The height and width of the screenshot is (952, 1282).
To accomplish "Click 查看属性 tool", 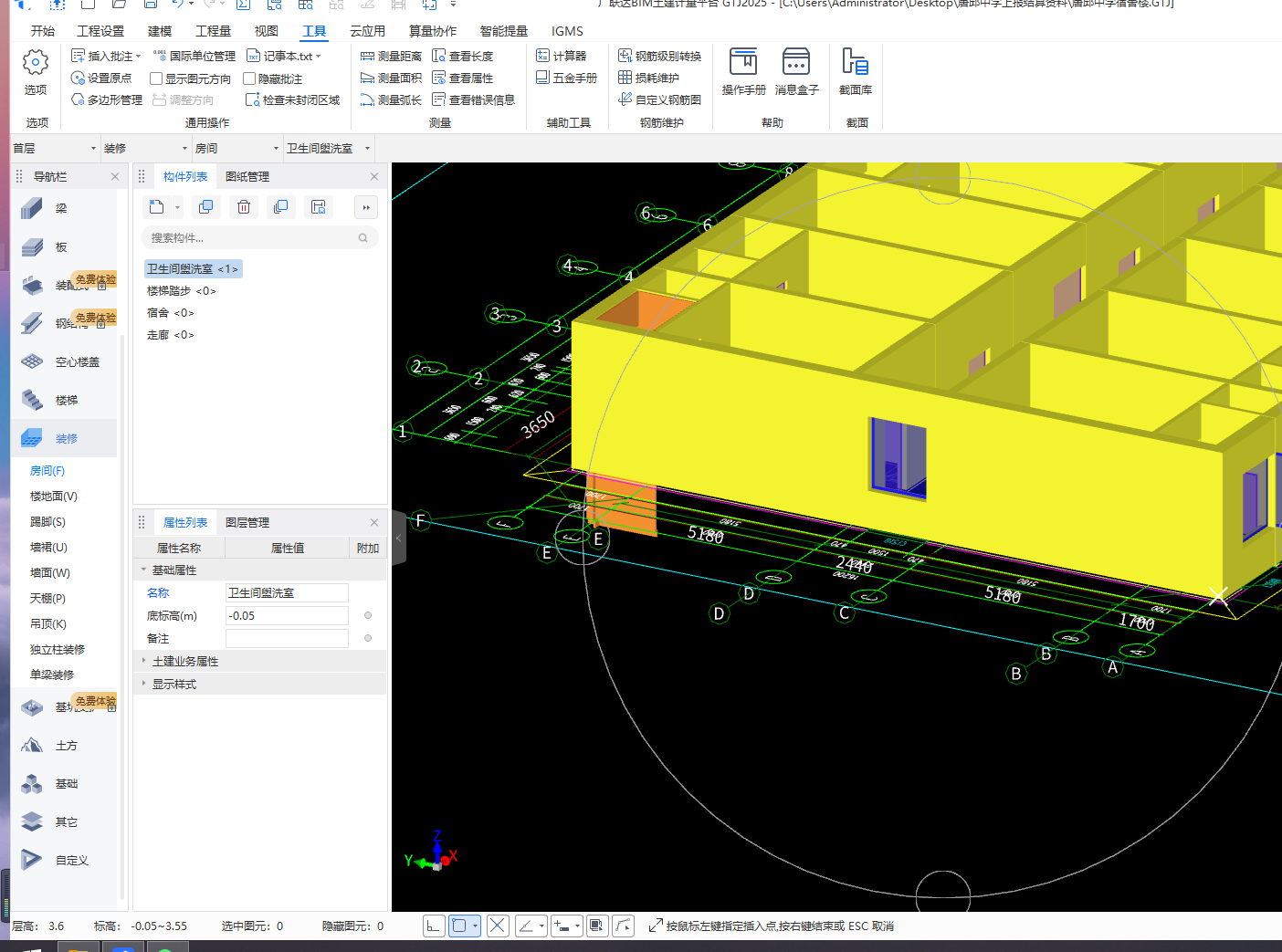I will coord(463,78).
